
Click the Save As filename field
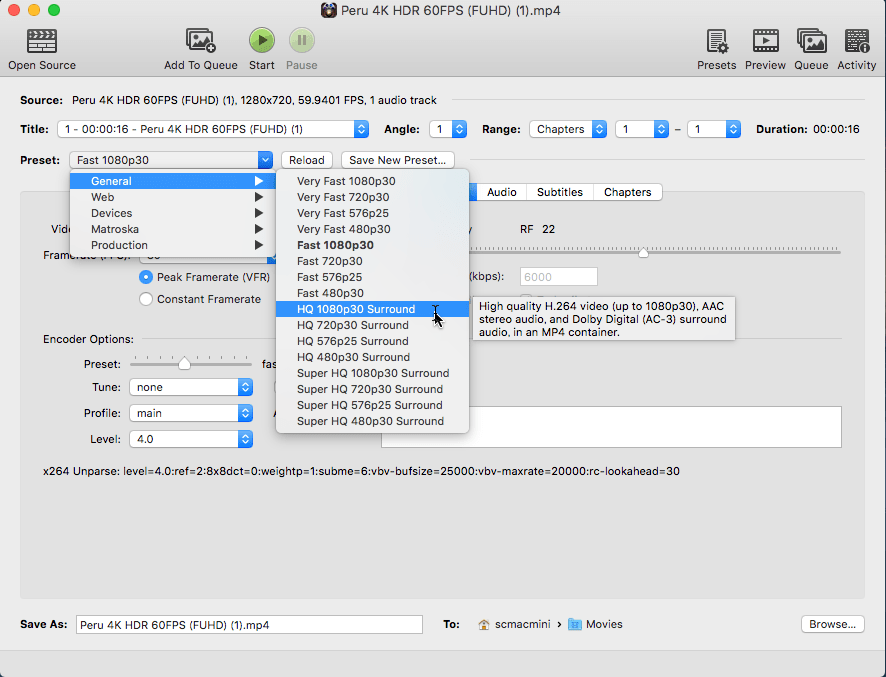tap(249, 624)
